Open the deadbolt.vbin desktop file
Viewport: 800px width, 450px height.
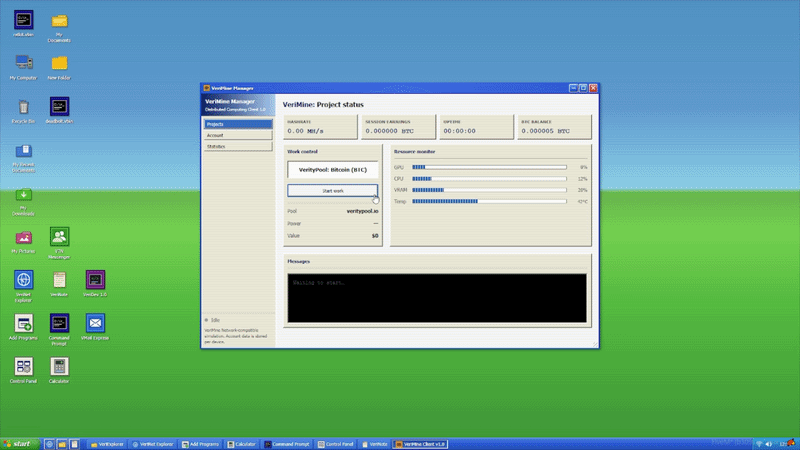pyautogui.click(x=59, y=107)
